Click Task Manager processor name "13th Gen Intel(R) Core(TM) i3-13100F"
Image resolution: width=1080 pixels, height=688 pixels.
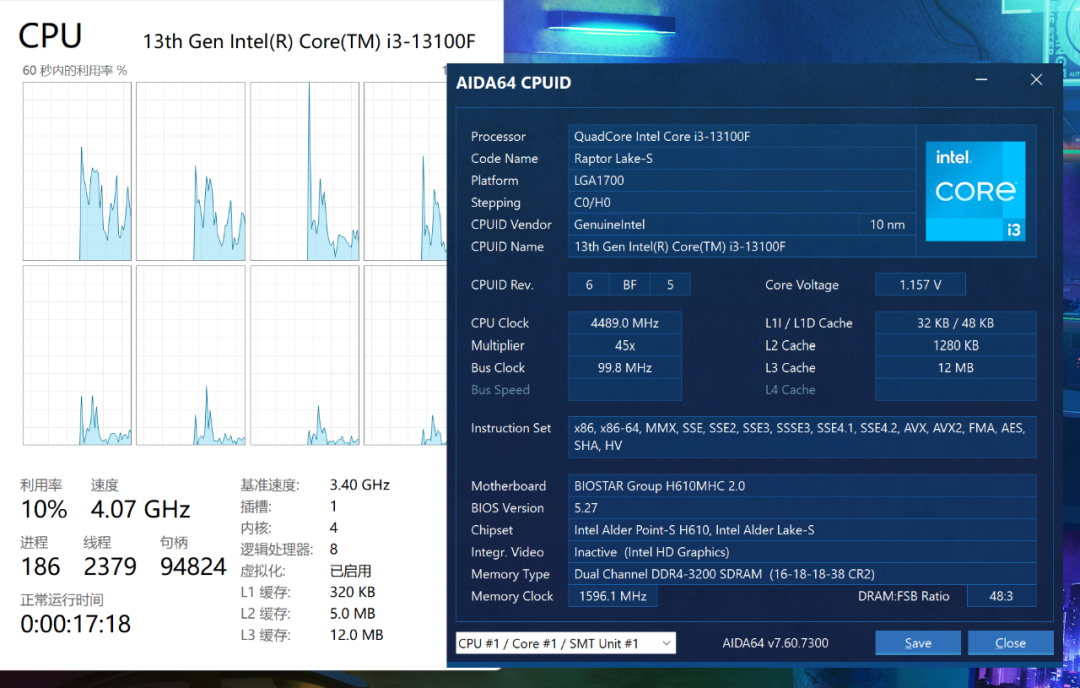click(309, 42)
